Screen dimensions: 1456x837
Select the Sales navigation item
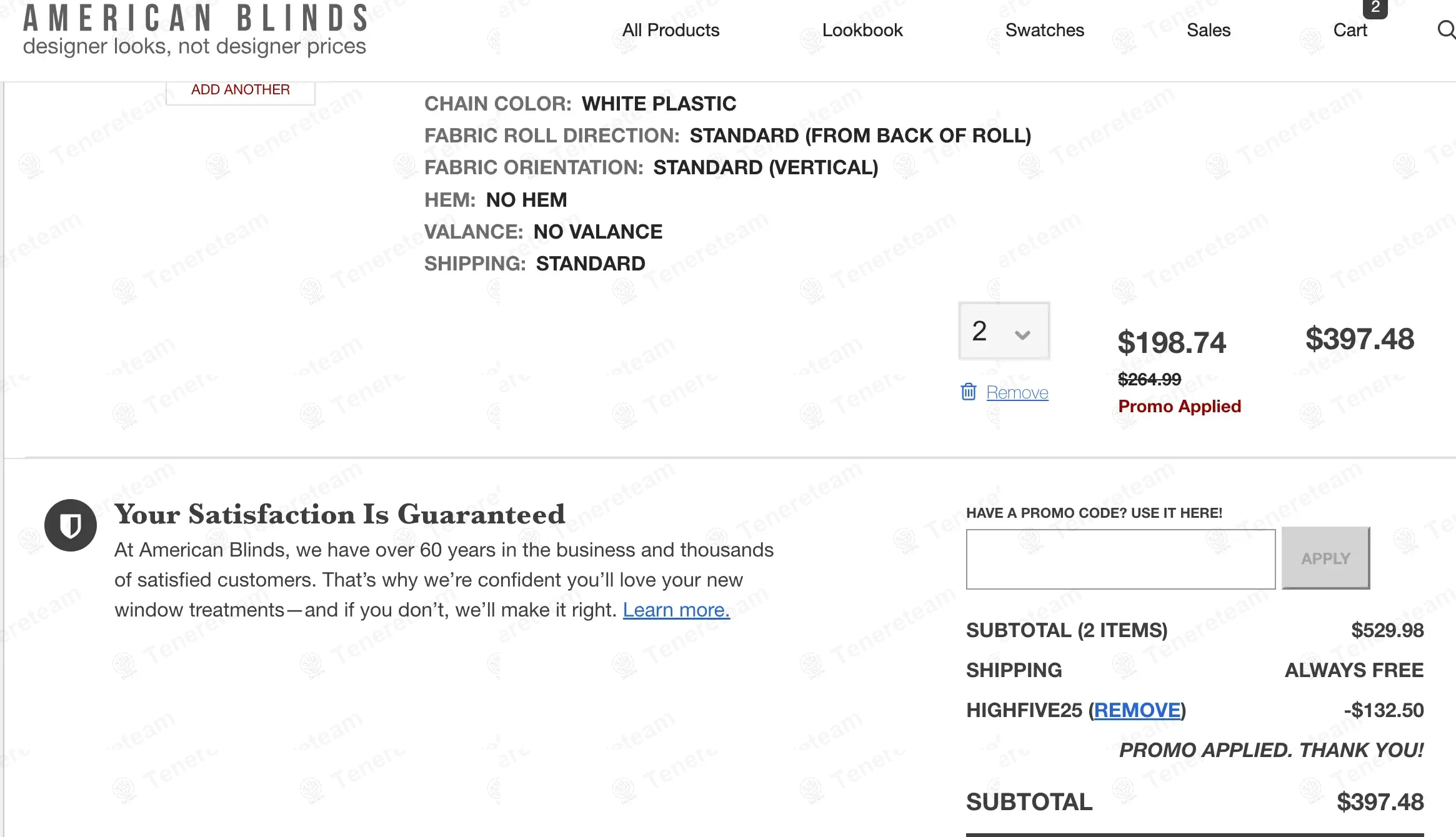tap(1208, 30)
